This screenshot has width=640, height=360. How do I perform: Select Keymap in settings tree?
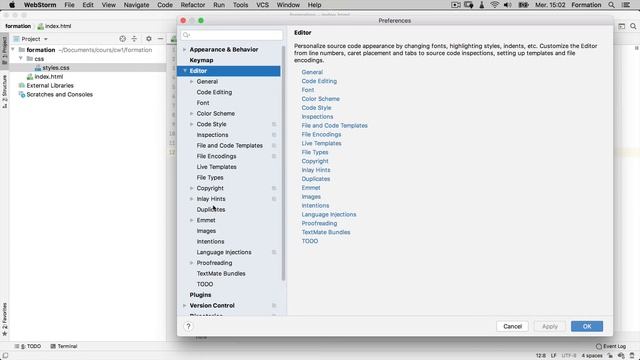point(201,60)
